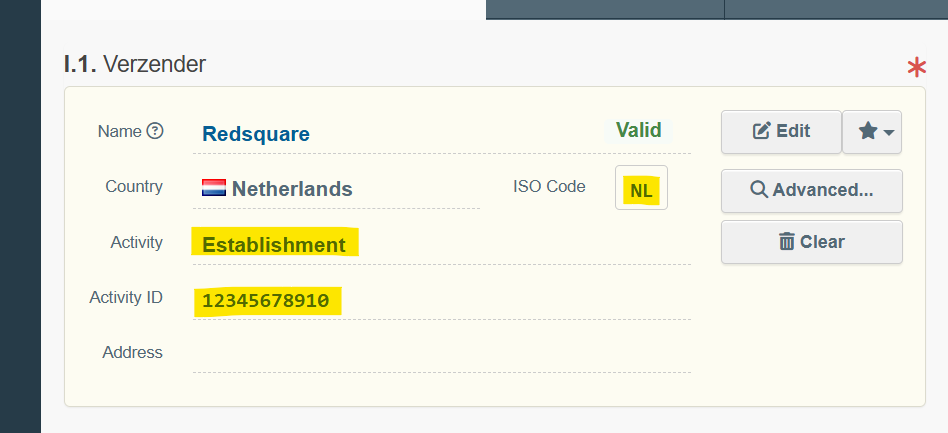Click the I.1. Verzender heading

pos(135,65)
